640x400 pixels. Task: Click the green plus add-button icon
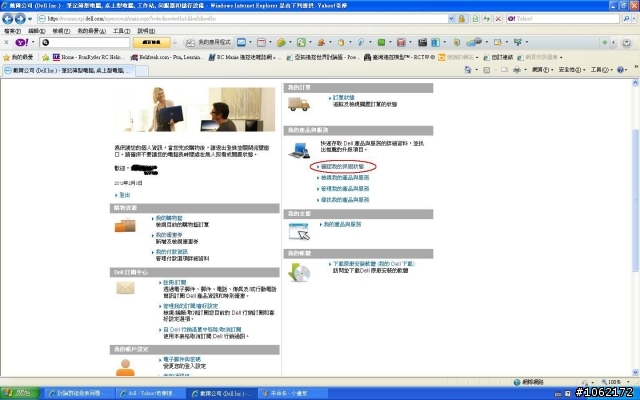click(x=604, y=42)
